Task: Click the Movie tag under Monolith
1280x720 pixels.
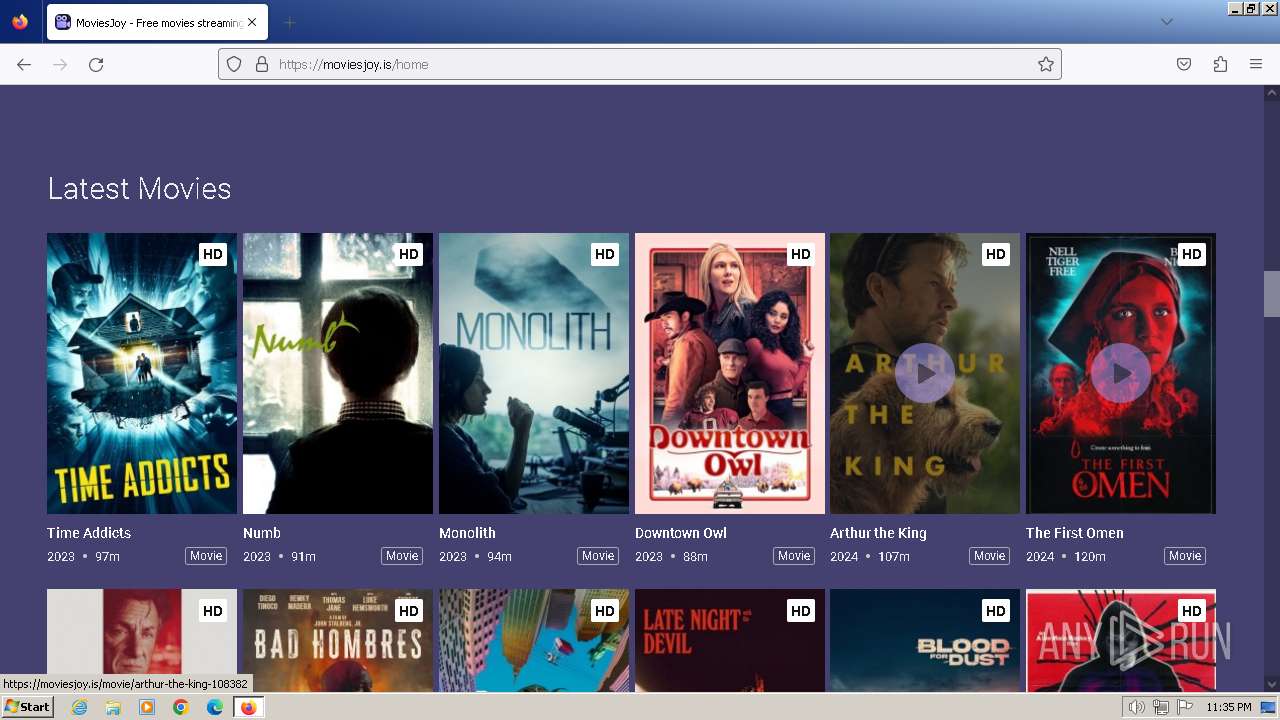Action: pyautogui.click(x=598, y=556)
